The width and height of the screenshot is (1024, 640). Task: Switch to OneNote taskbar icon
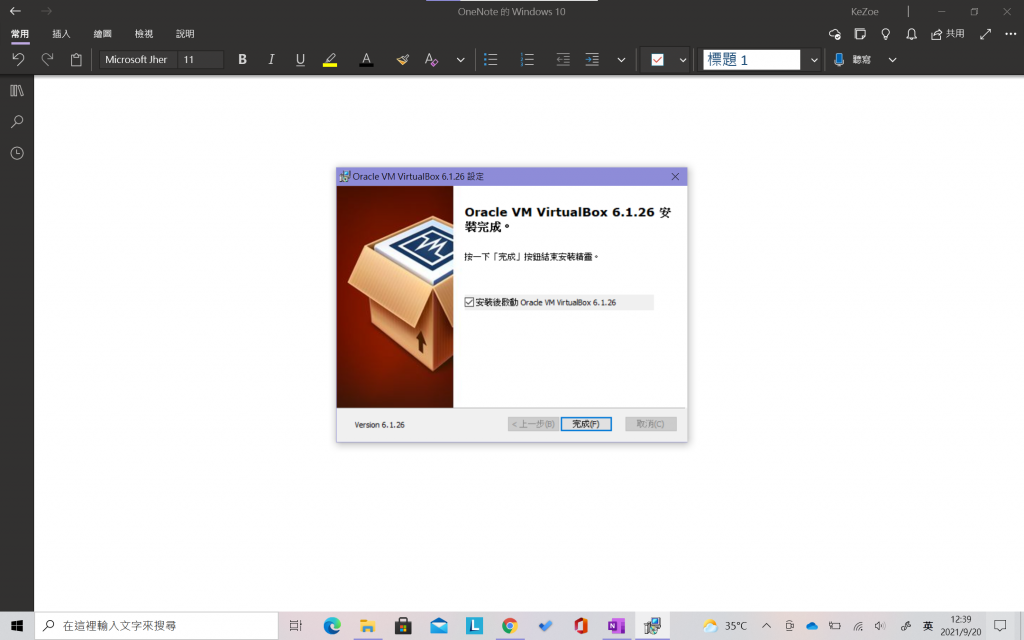(616, 626)
